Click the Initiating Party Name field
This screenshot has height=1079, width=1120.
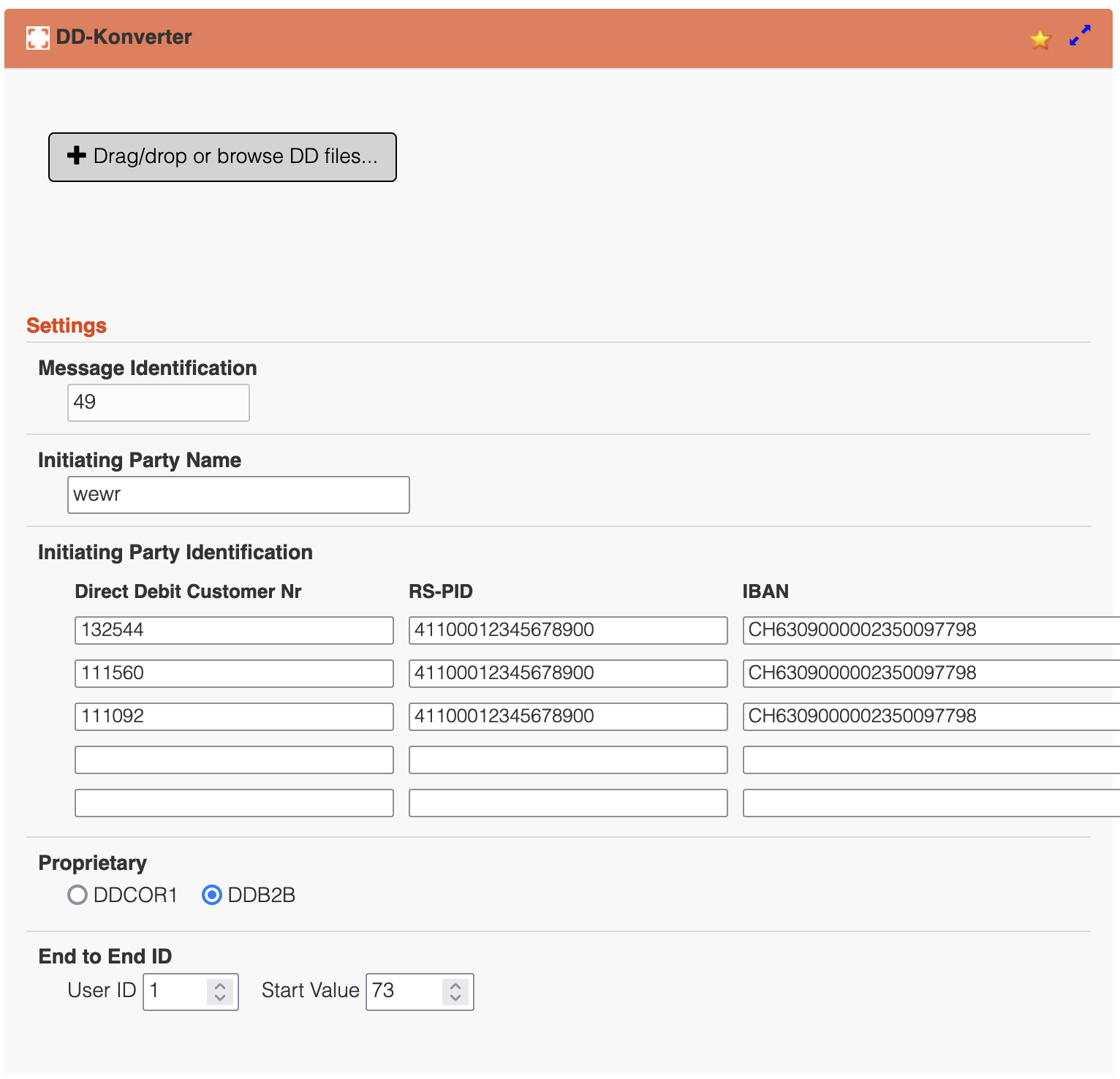(238, 495)
